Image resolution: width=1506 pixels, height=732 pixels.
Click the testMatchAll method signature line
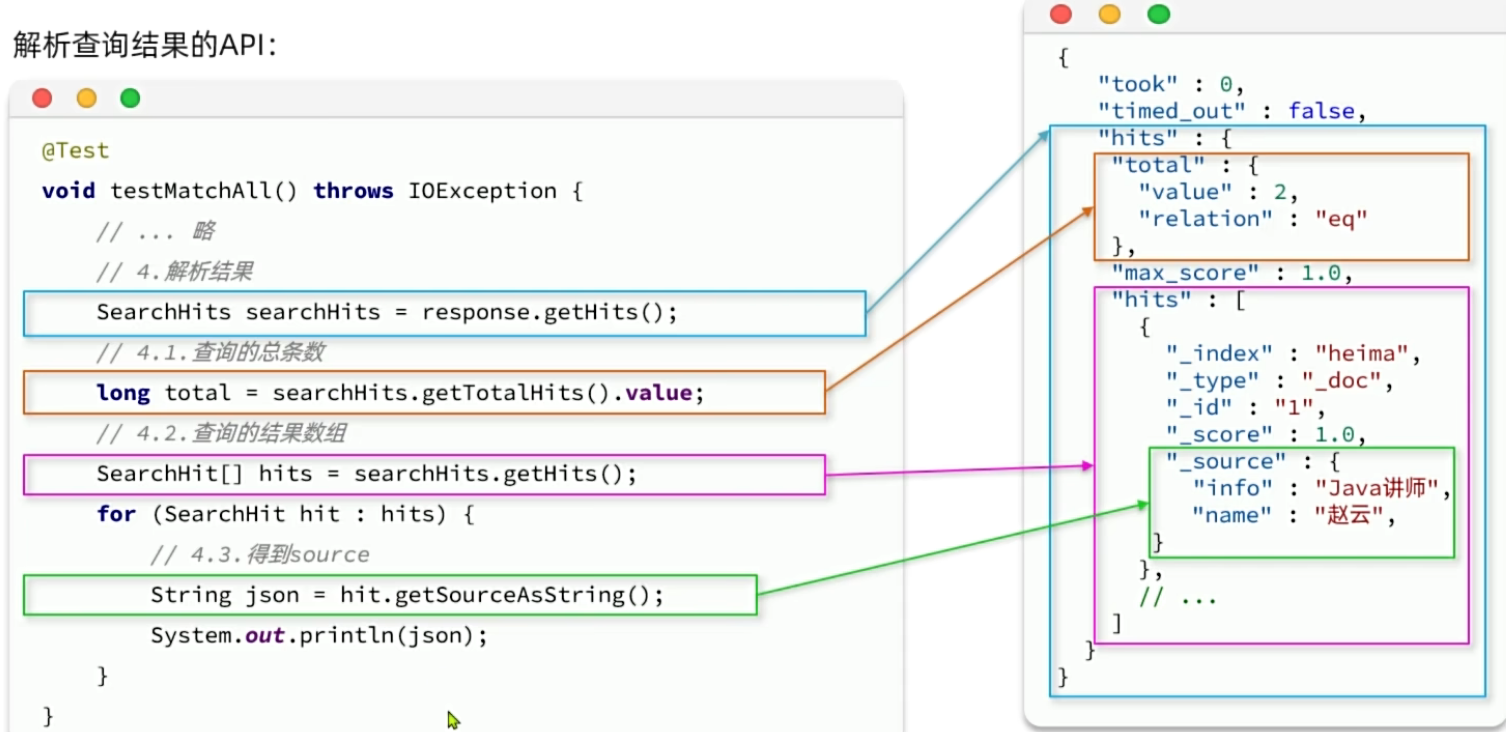(311, 191)
